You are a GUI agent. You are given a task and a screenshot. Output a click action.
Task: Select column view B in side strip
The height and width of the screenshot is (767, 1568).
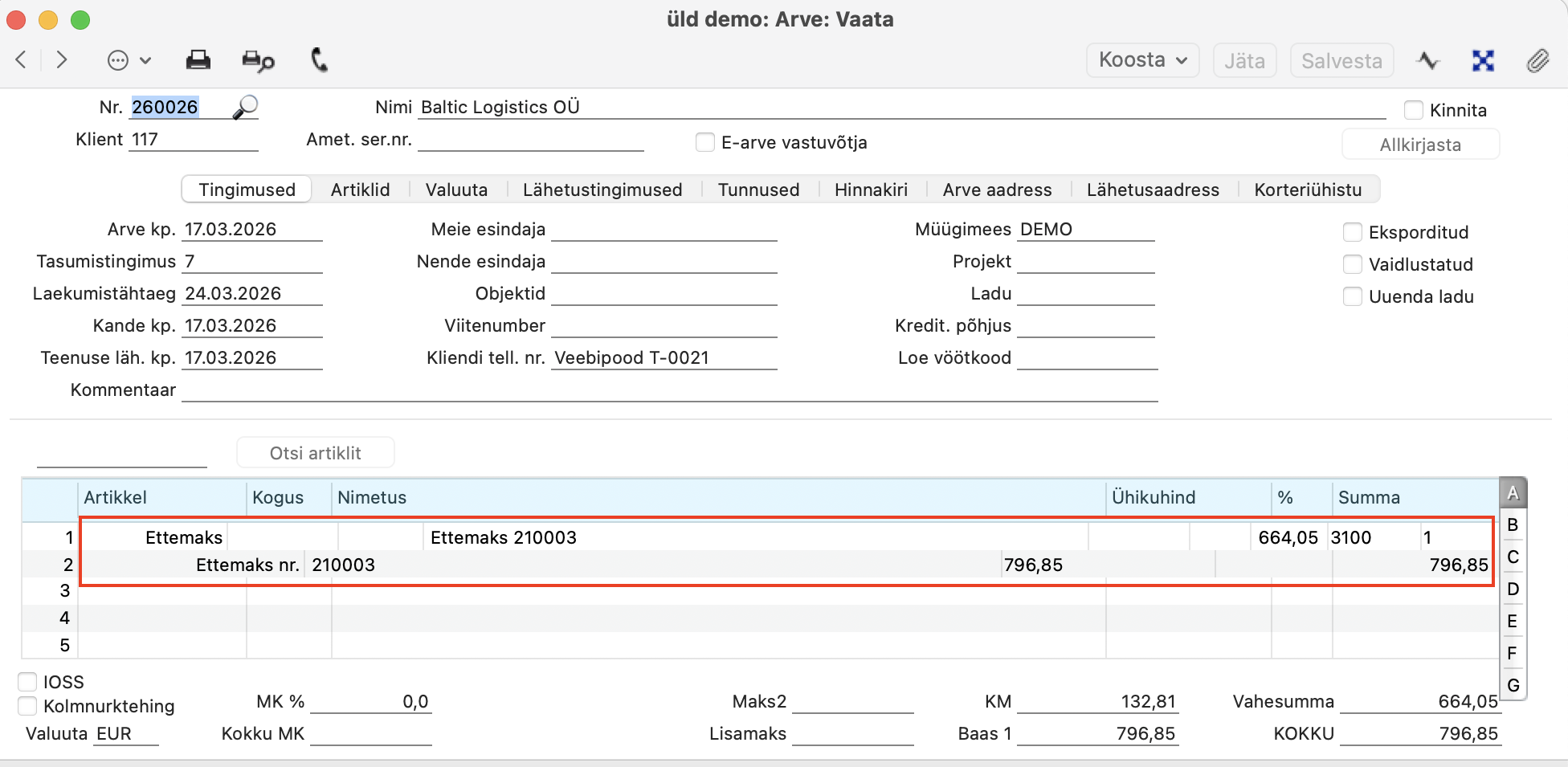tap(1513, 525)
